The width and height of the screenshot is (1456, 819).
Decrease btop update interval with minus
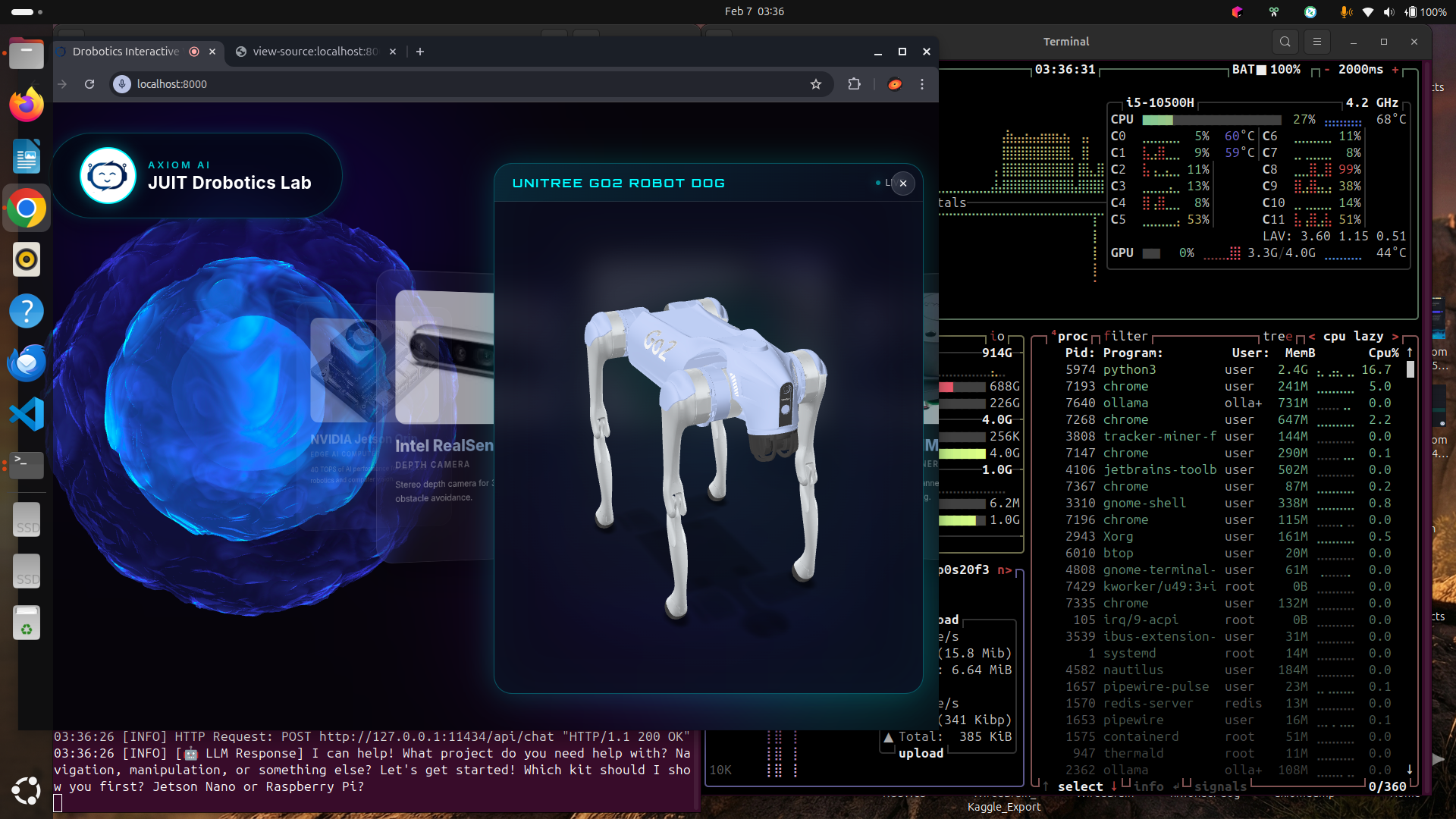[1327, 69]
